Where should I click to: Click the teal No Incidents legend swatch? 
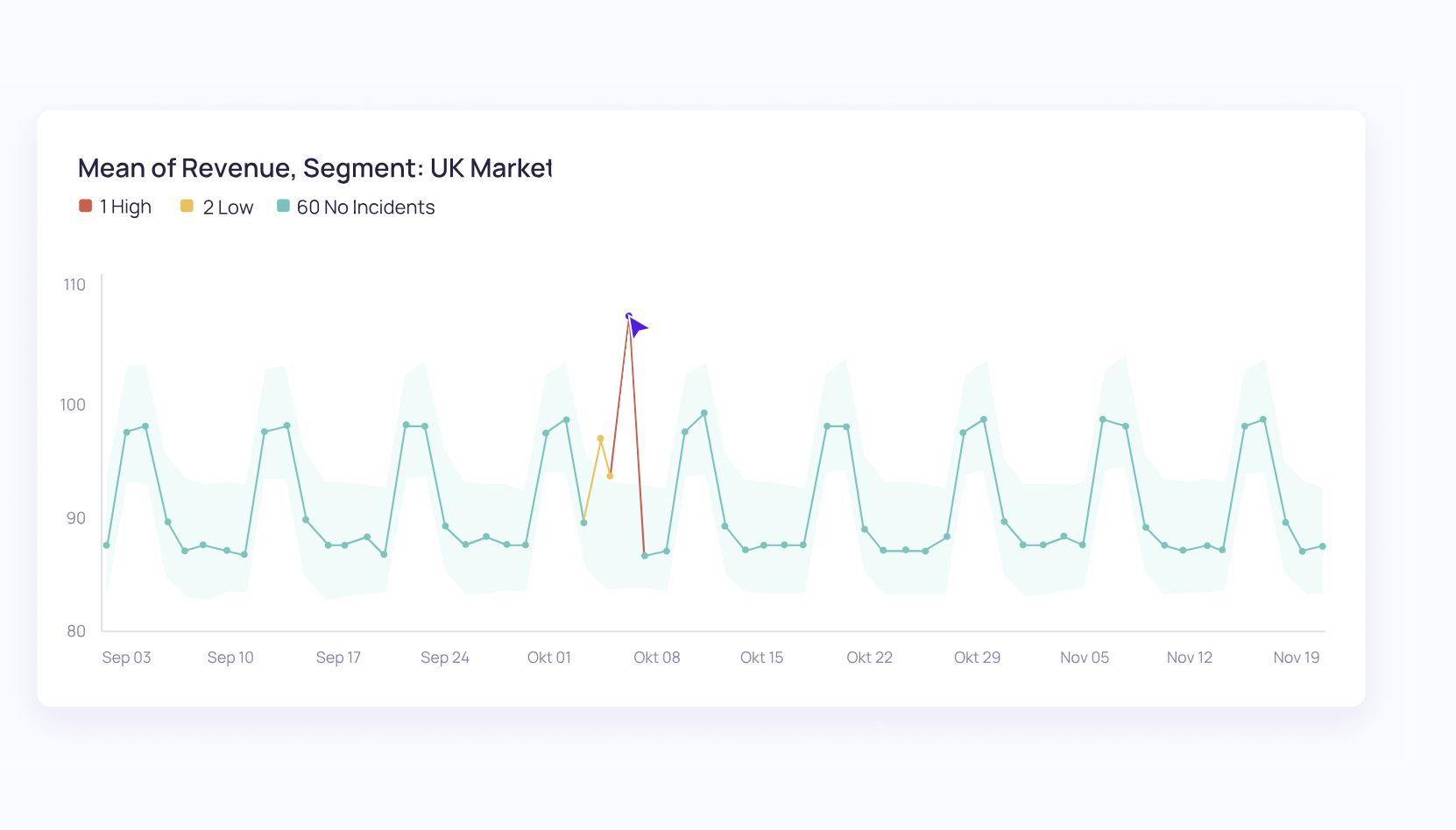point(283,206)
